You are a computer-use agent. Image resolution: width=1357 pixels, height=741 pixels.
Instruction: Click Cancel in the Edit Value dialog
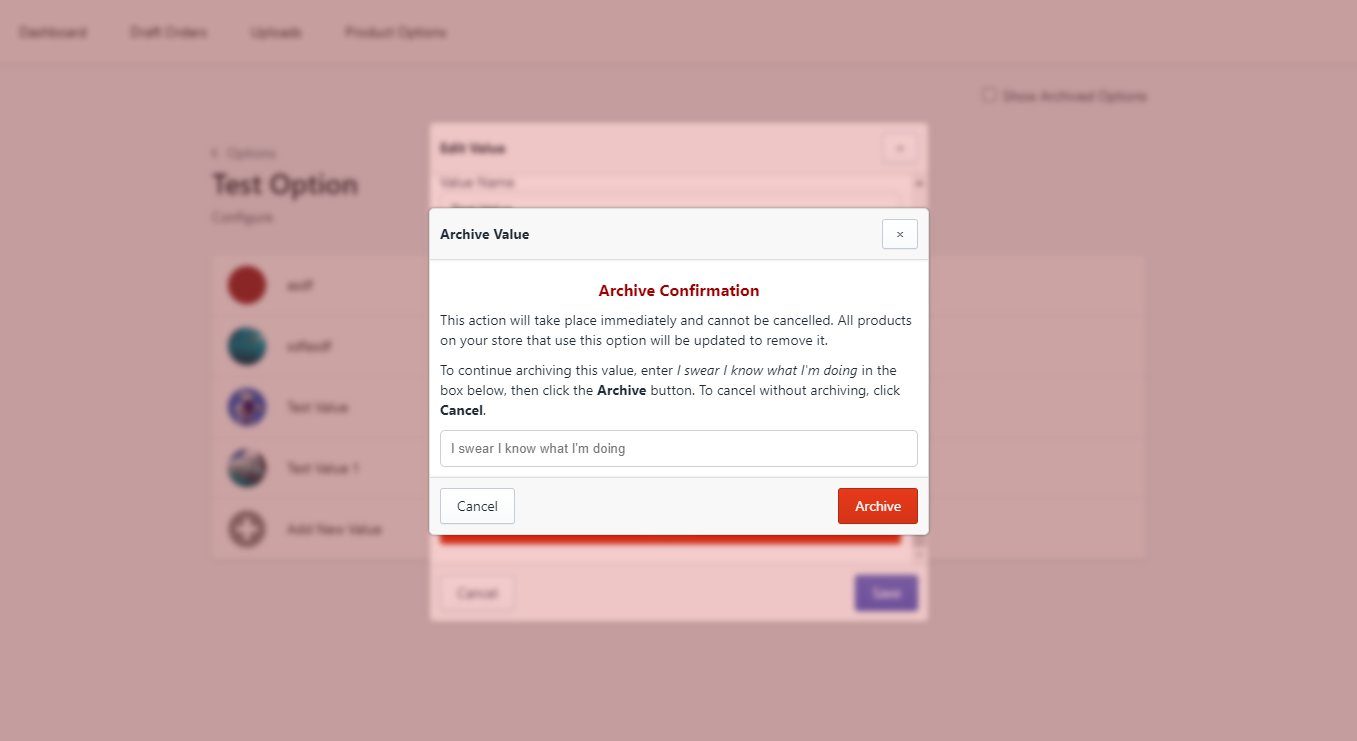point(477,593)
